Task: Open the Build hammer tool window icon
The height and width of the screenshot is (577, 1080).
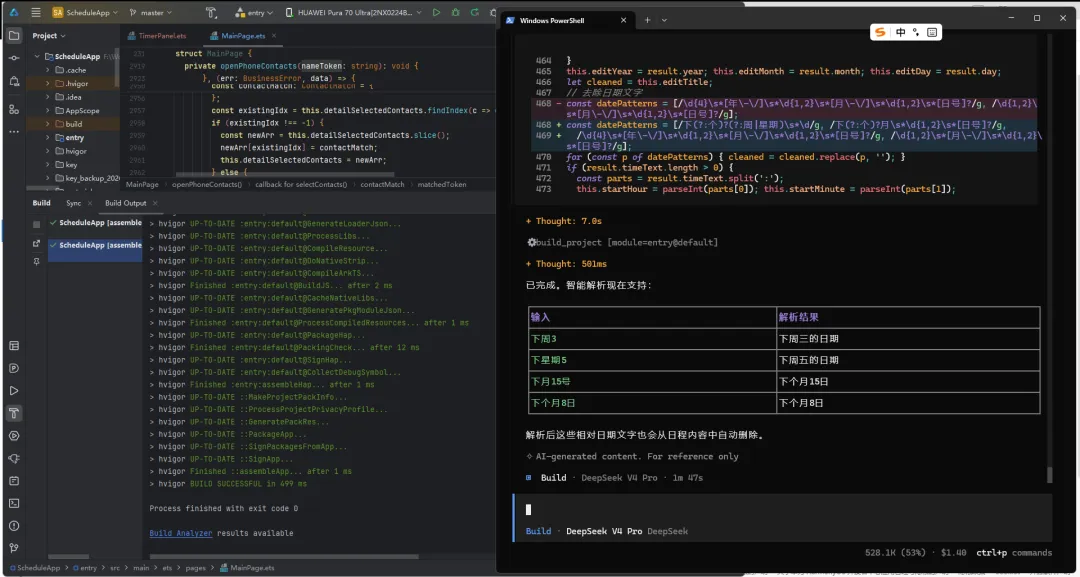Action: click(13, 413)
